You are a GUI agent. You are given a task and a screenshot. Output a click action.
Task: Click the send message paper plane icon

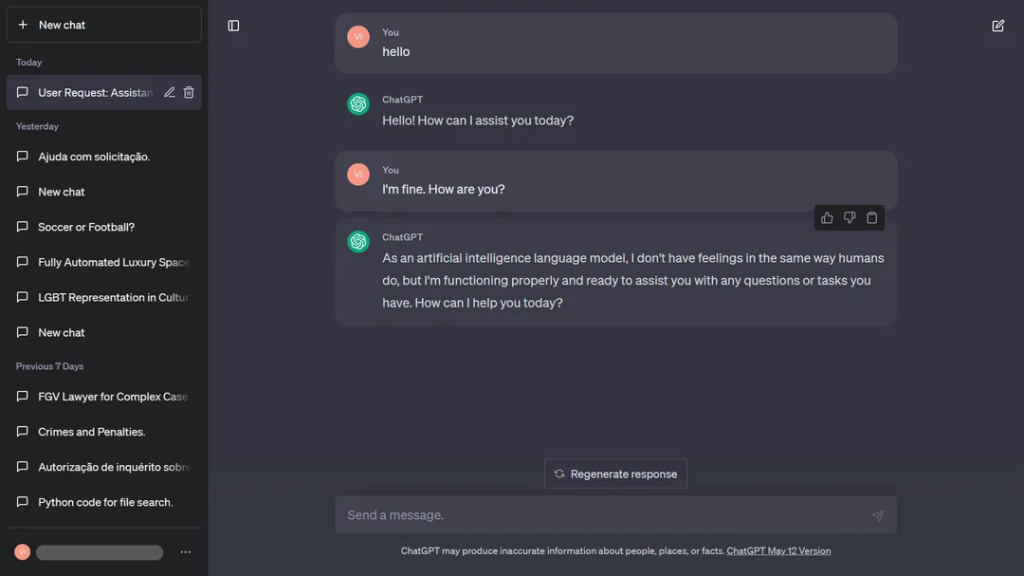pos(877,516)
